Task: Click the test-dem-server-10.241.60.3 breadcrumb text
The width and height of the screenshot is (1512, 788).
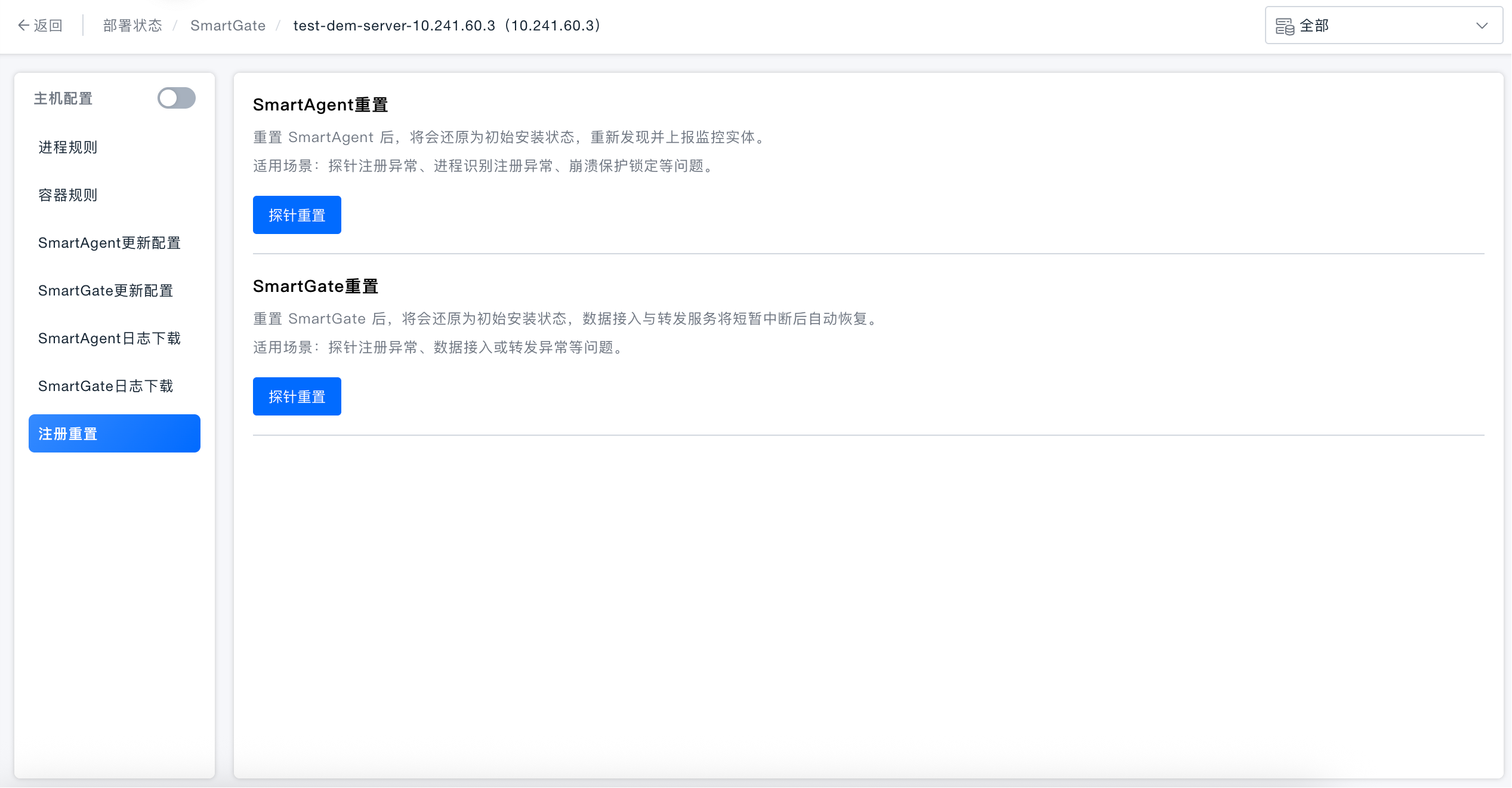Action: pos(448,25)
